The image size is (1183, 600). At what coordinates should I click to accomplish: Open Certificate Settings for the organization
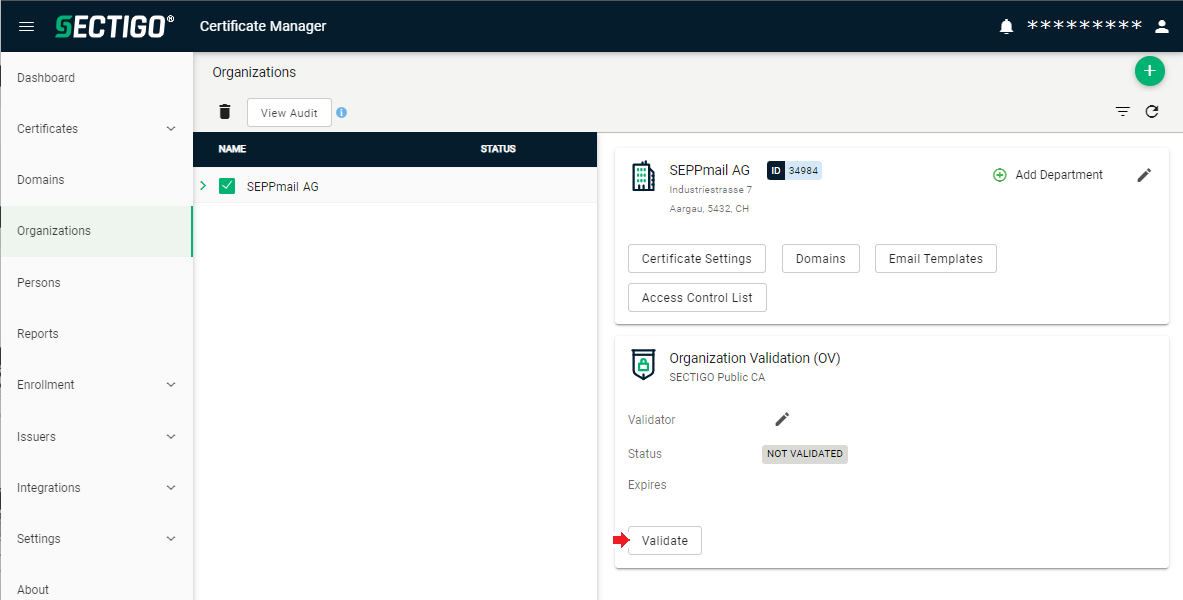coord(696,258)
